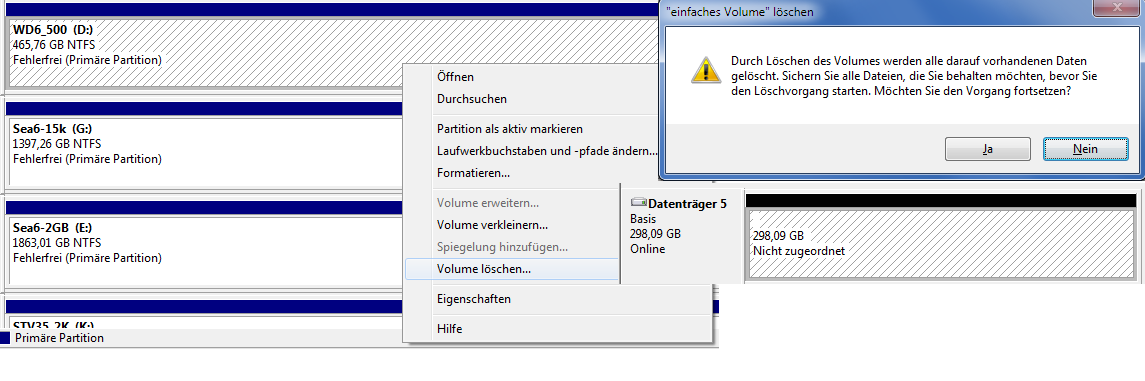Select the Sea6-15k (G:) partition

click(x=204, y=151)
